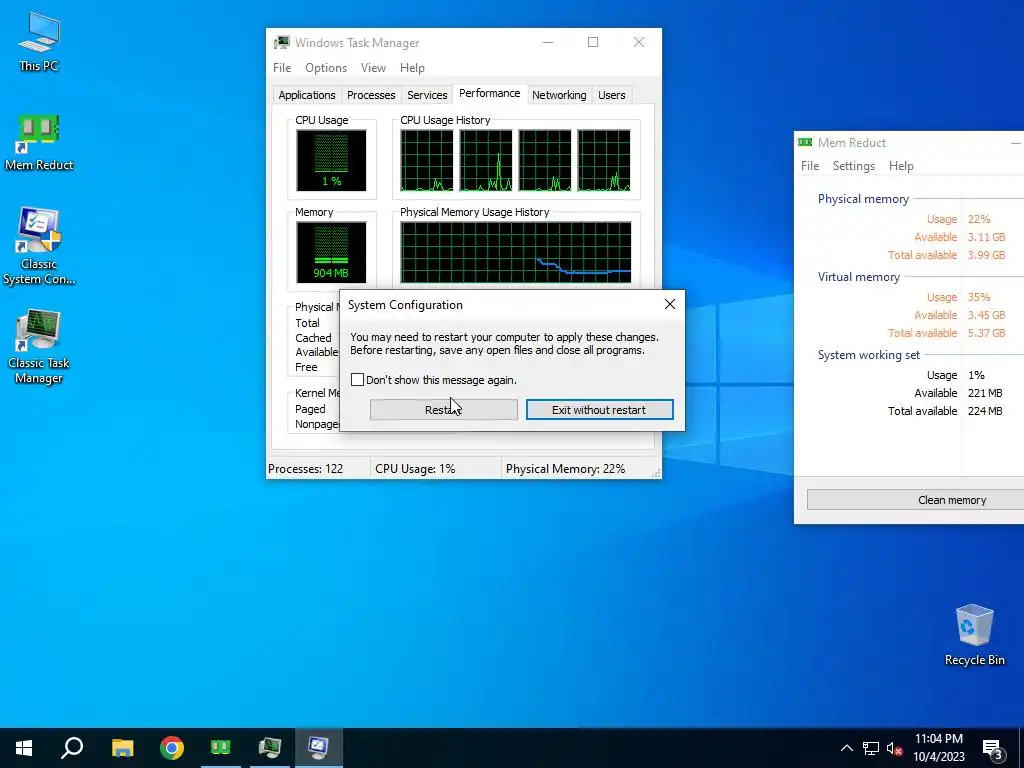Click the last CPU Usage History graph
This screenshot has width=1024, height=768.
[604, 160]
